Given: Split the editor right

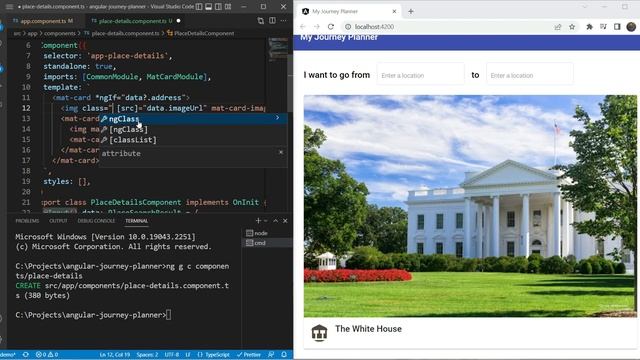Looking at the screenshot, I should click(272, 21).
